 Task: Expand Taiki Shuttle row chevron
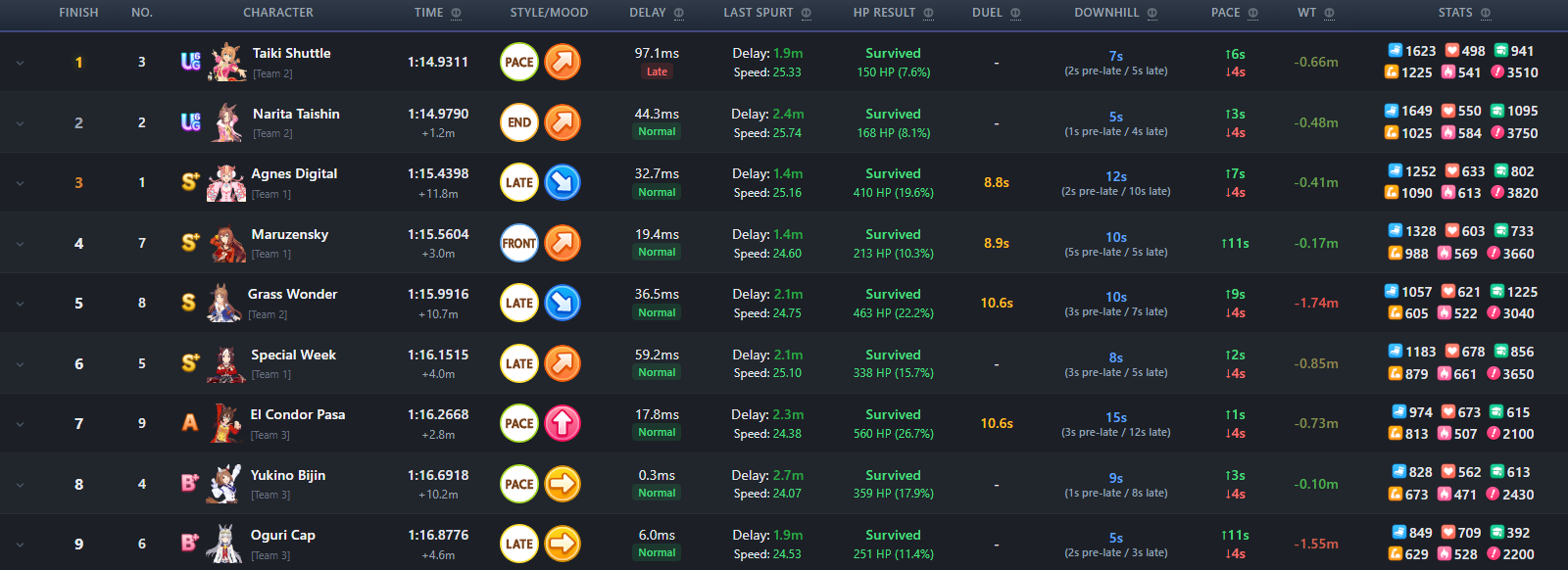(x=20, y=63)
